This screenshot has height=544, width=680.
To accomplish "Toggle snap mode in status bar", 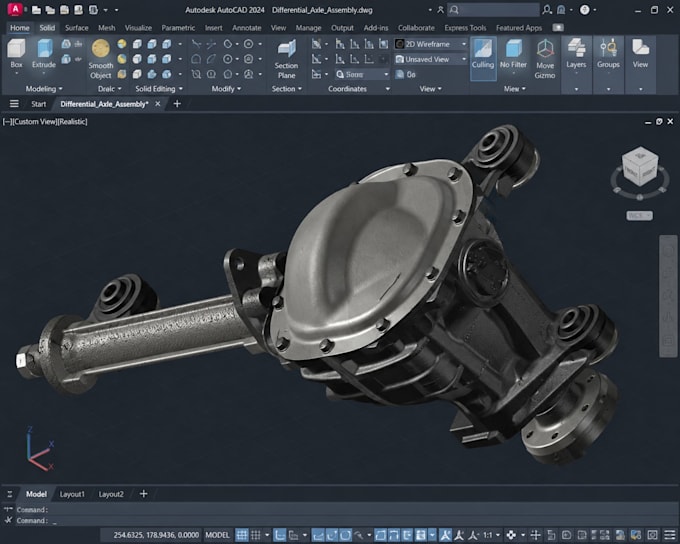I will tap(256, 535).
